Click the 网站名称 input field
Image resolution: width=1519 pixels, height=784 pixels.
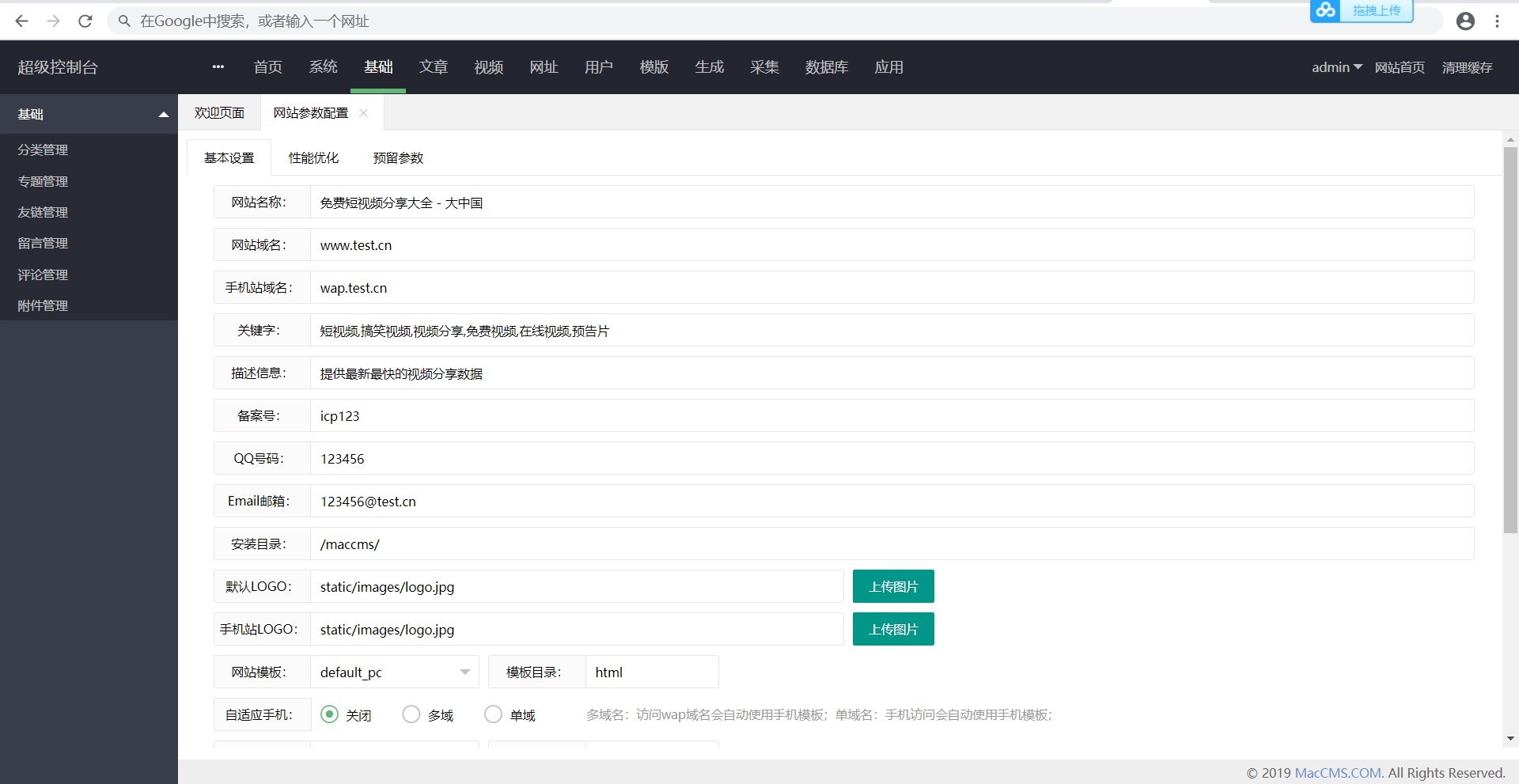pyautogui.click(x=892, y=202)
